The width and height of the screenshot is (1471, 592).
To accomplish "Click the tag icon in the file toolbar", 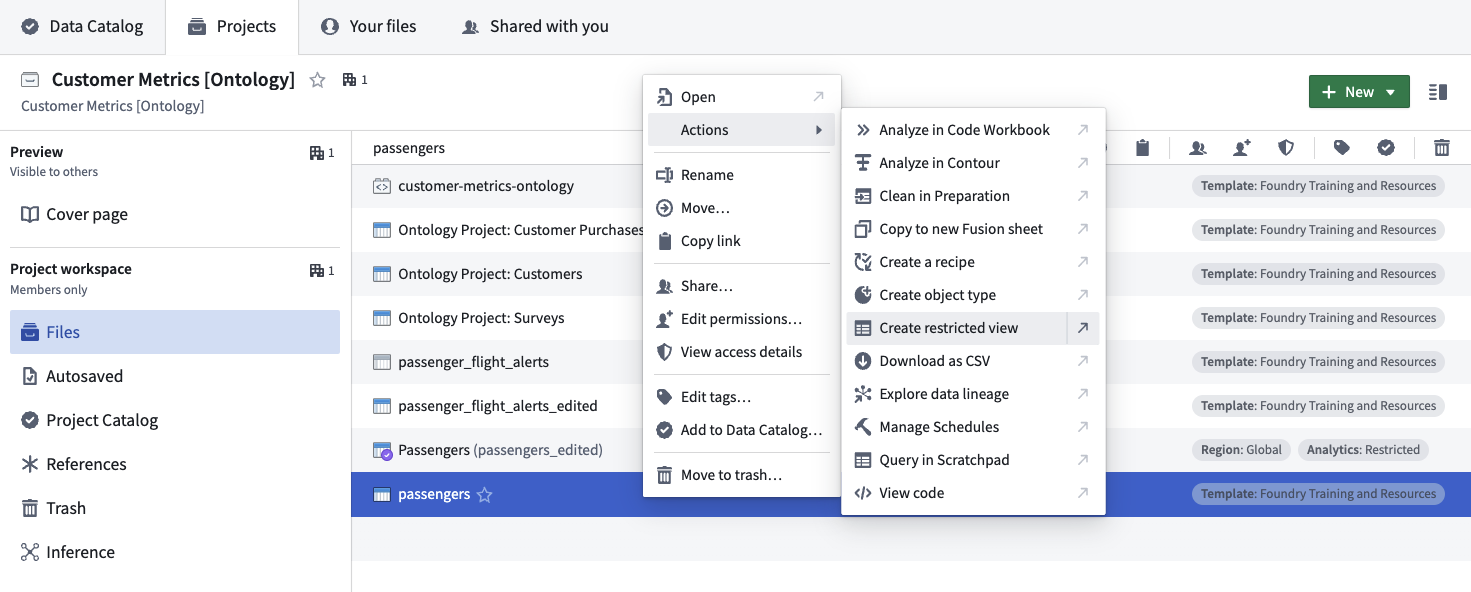I will pos(1342,148).
